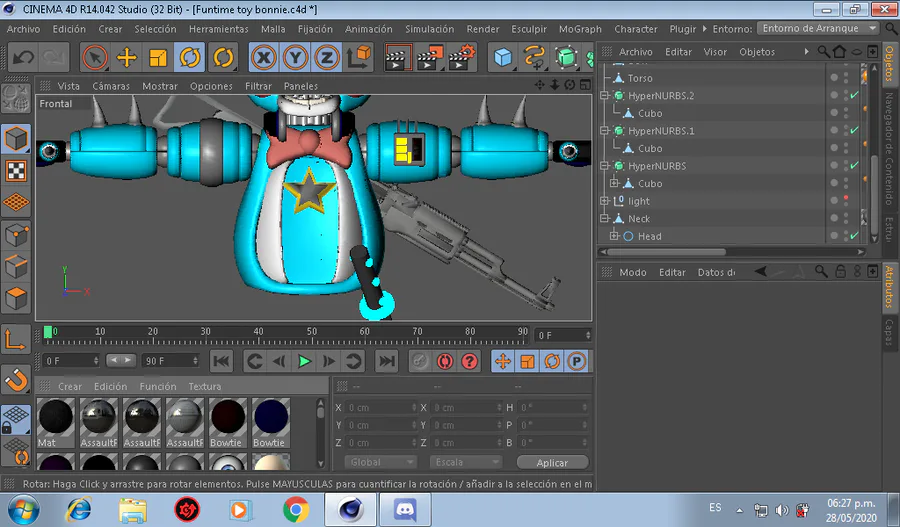Click the Play Forwards button
Image resolution: width=900 pixels, height=527 pixels.
coord(304,361)
